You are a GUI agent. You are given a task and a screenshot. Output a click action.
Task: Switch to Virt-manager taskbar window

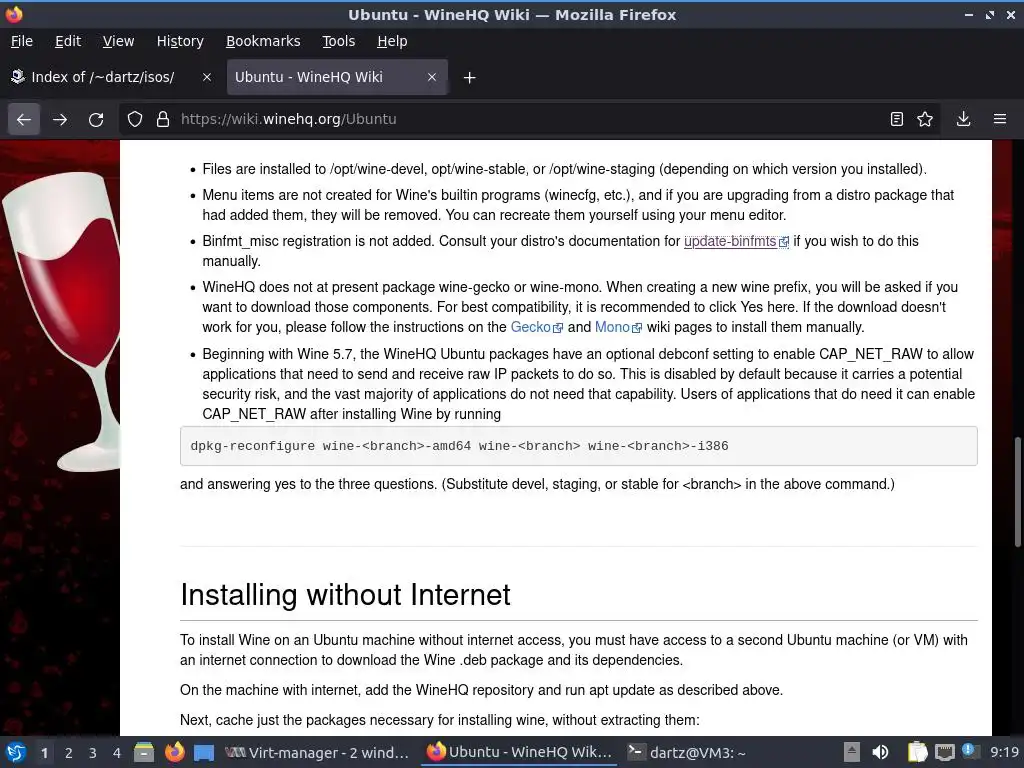point(317,753)
